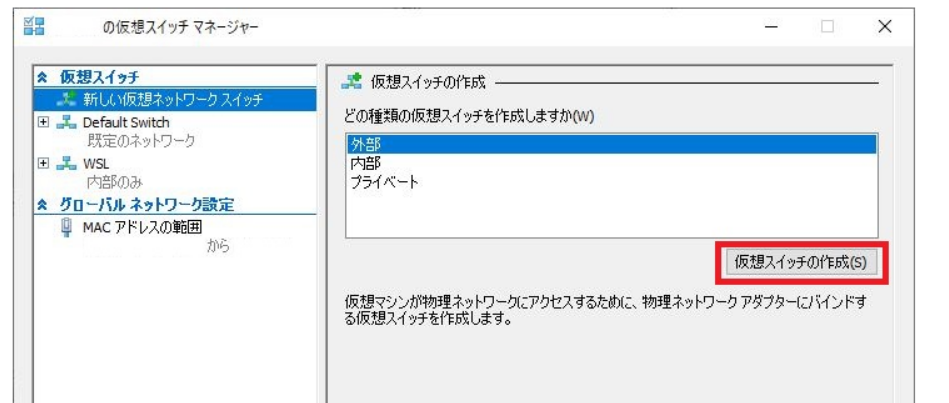Expand the Default Switch tree node

tap(44, 122)
